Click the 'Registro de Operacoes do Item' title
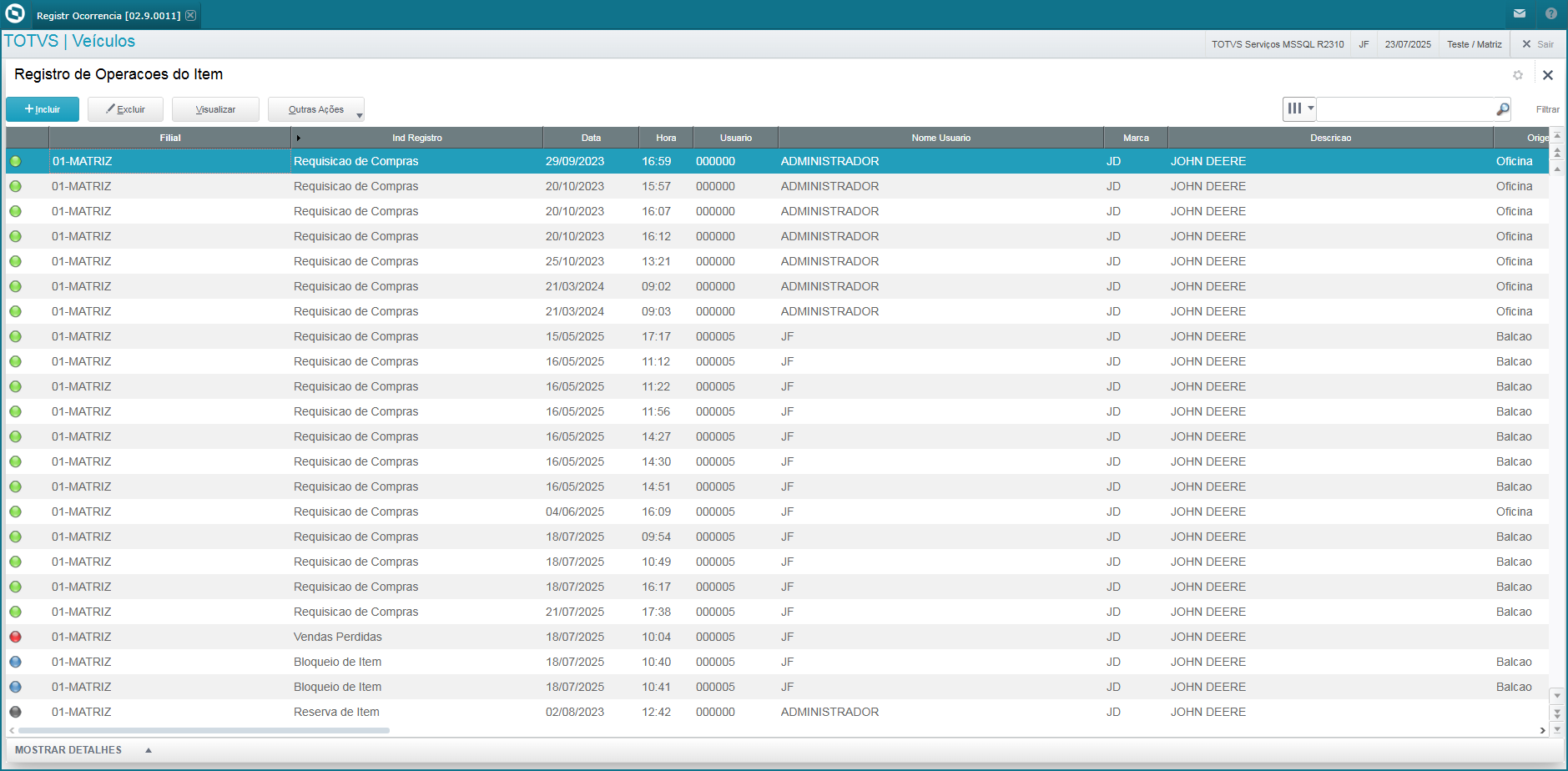 [118, 74]
